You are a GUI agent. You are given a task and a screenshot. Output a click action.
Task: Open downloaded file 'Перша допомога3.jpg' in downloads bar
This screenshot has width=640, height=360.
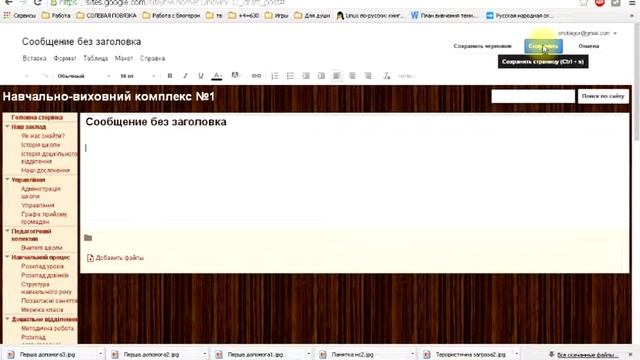(x=47, y=355)
